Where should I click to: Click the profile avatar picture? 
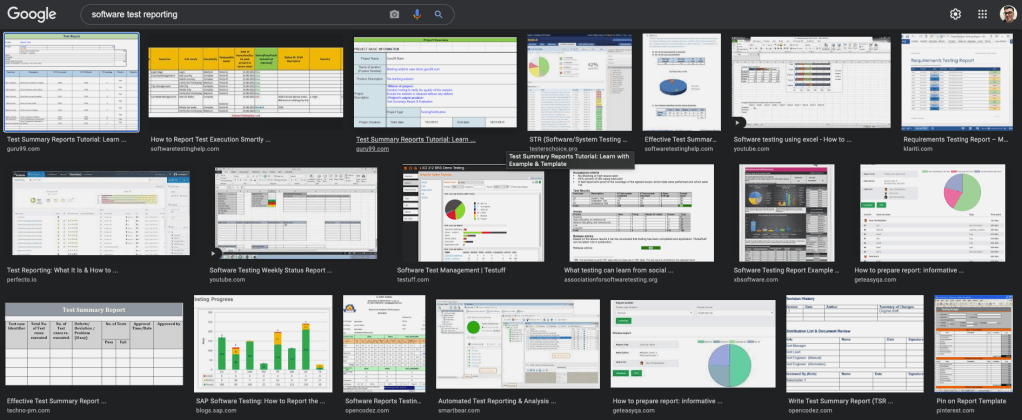coord(1007,14)
